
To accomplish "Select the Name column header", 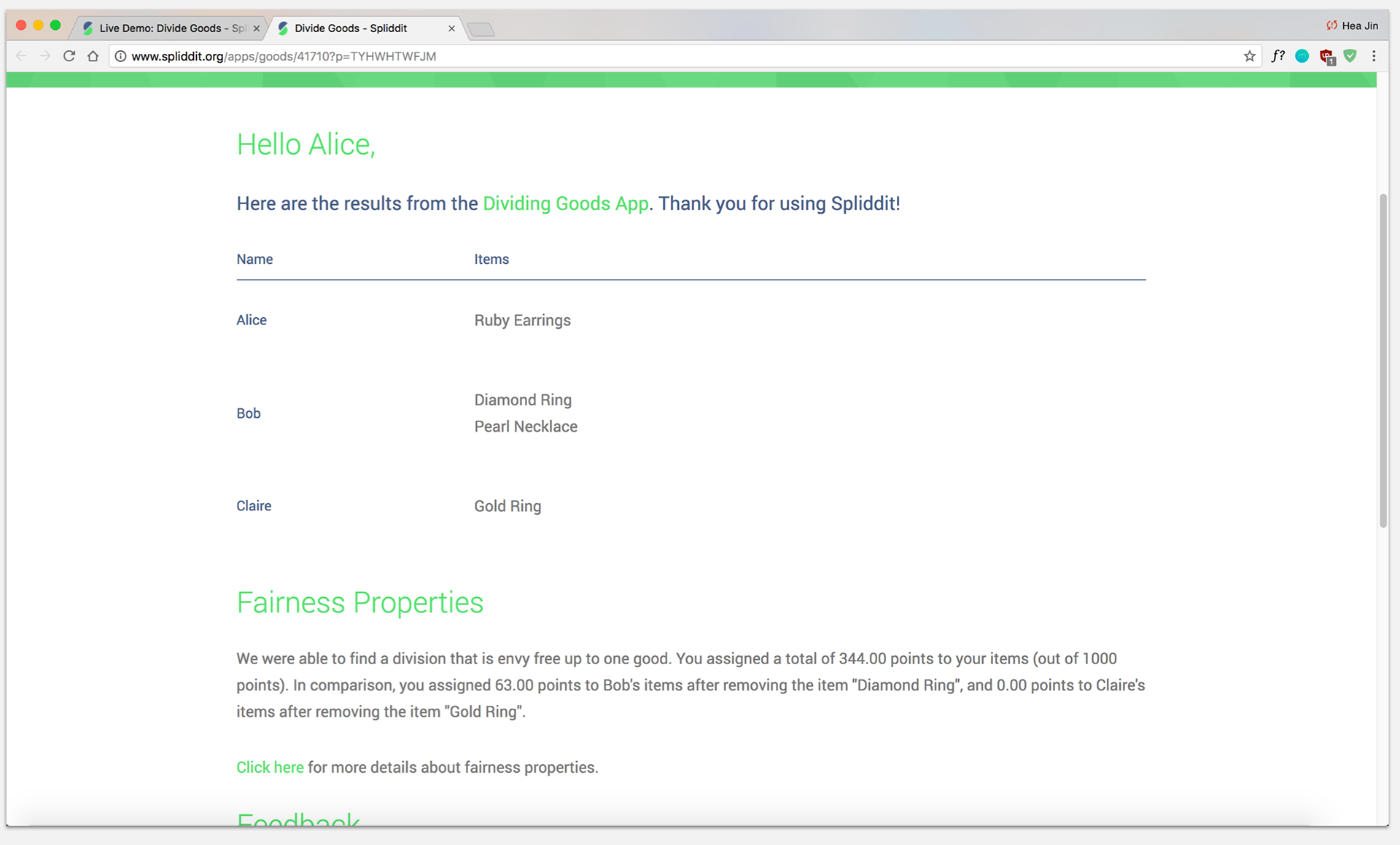I will 254,260.
